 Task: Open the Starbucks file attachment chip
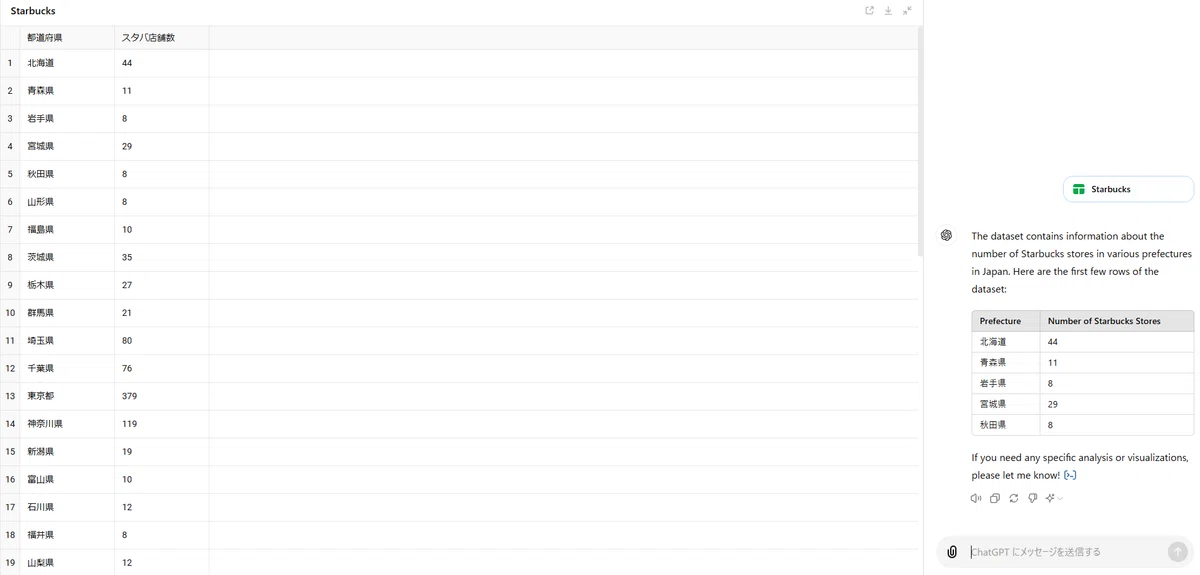(x=1128, y=189)
